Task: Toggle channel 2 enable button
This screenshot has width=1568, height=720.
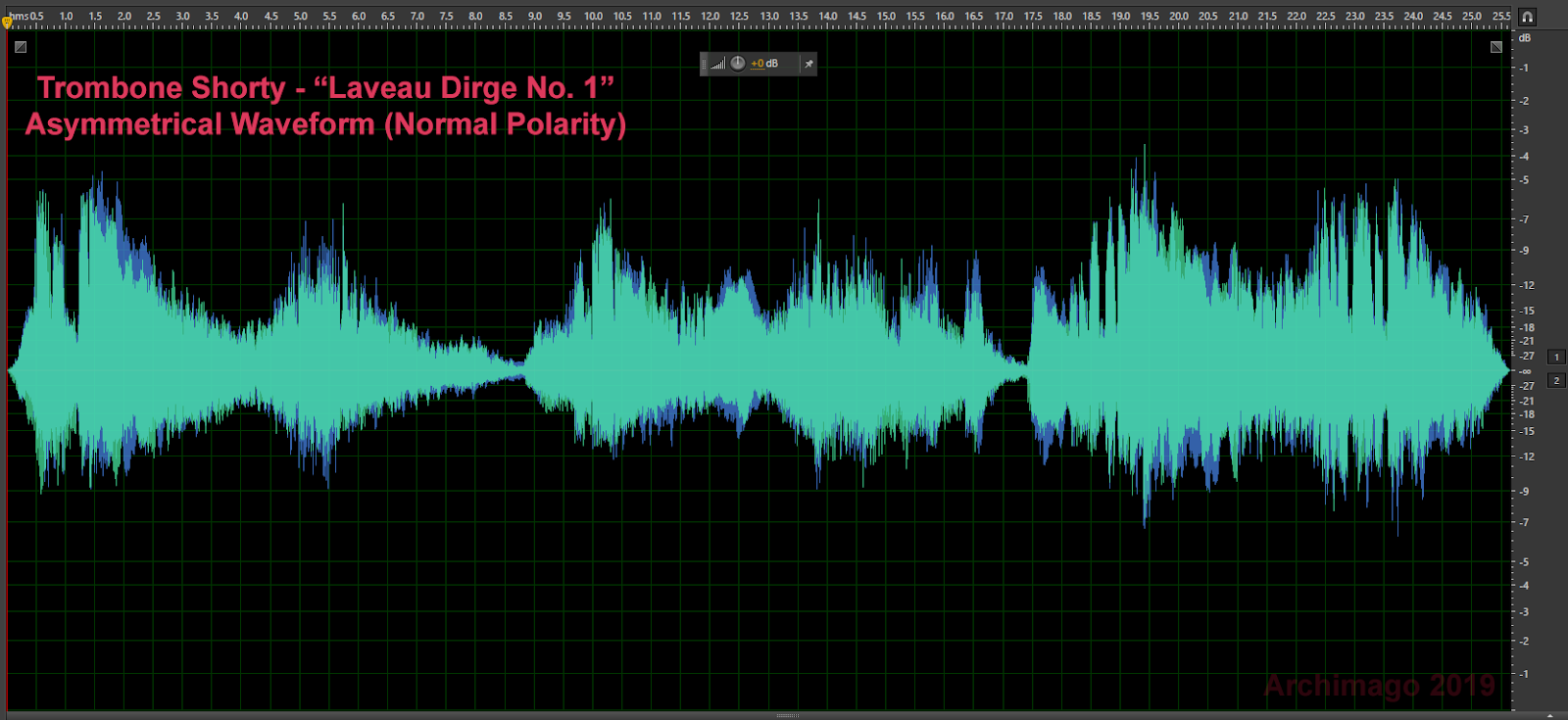Action: pos(1556,380)
